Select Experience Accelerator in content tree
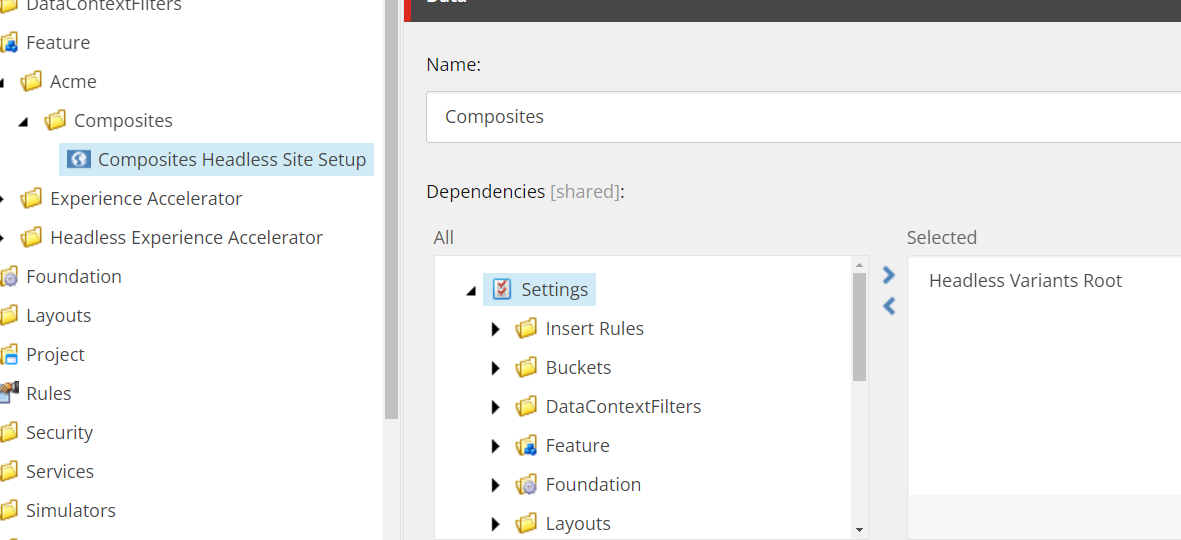Screen dimensions: 1181x540 coord(146,199)
